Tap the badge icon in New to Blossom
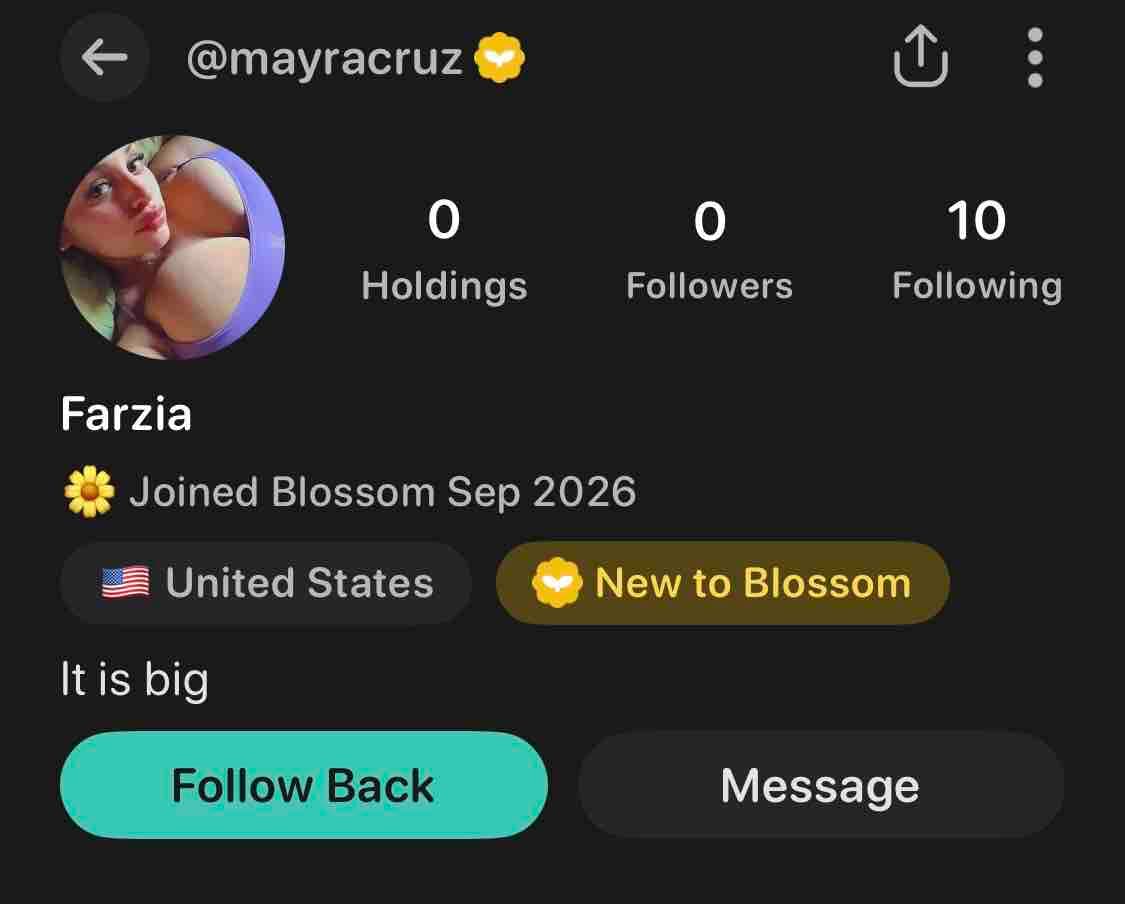This screenshot has width=1125, height=904. tap(557, 583)
